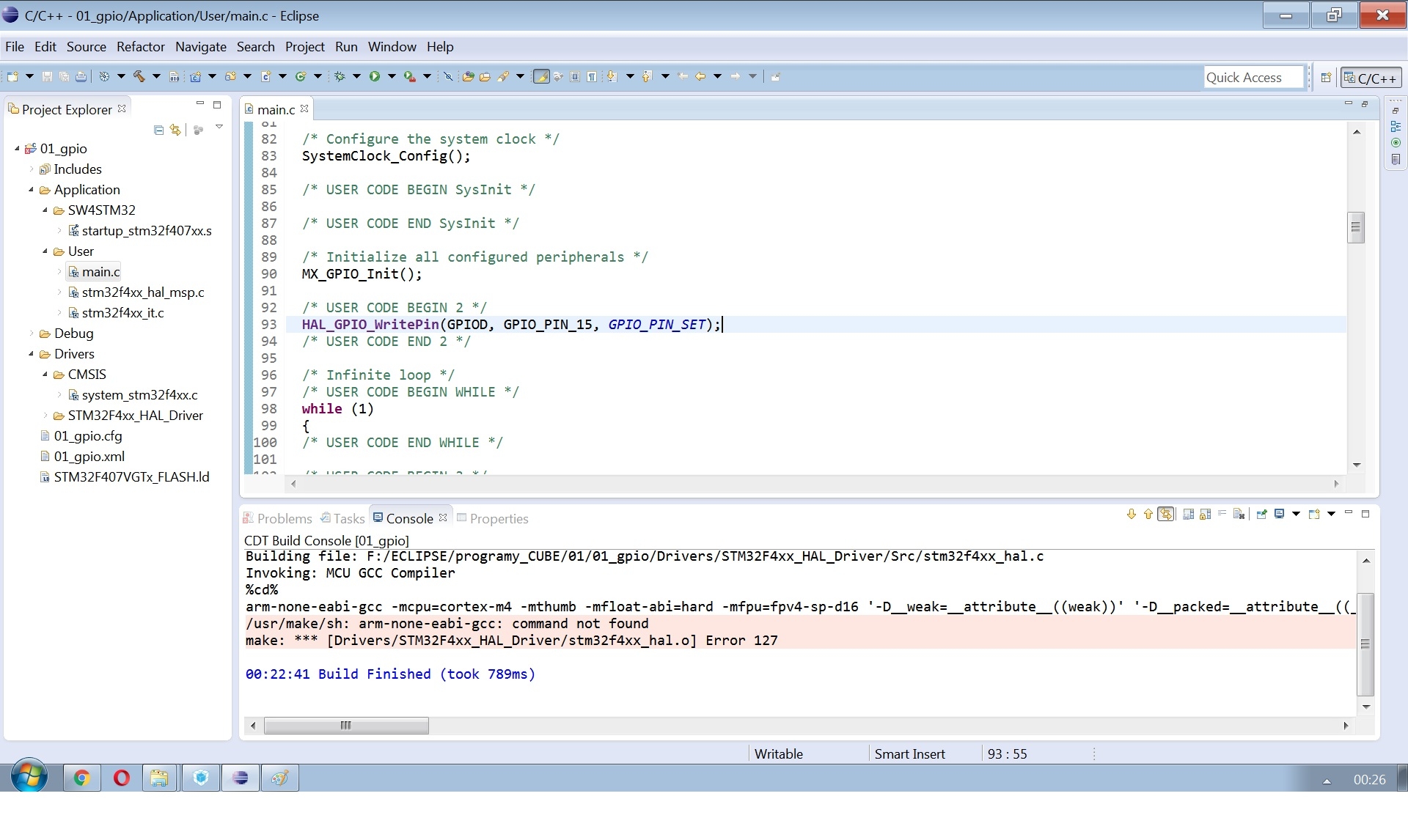Click the Run External Tools icon
Image resolution: width=1408 pixels, height=840 pixels.
point(409,76)
